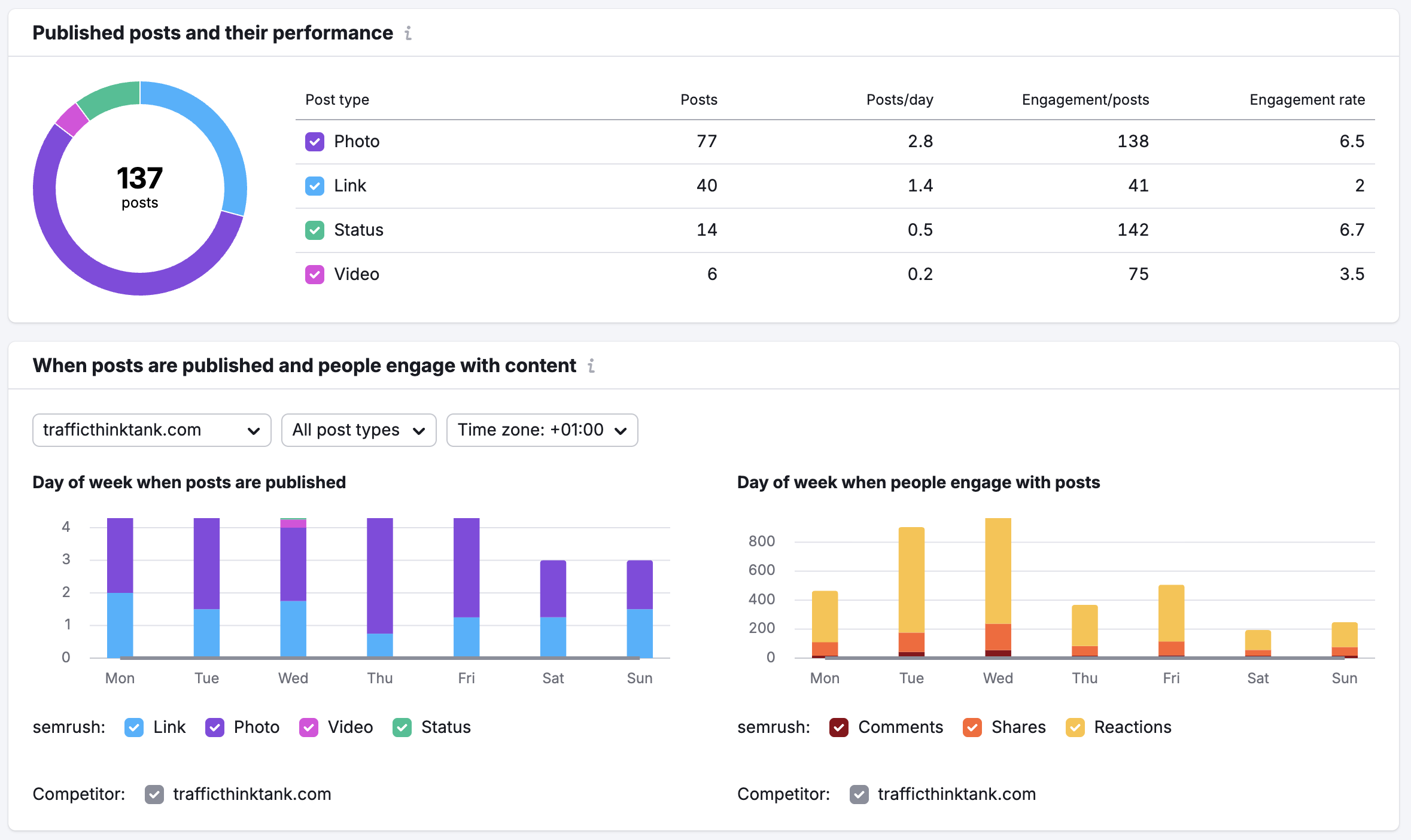Image resolution: width=1411 pixels, height=840 pixels.
Task: Uncheck Photo checkbox in post type table
Action: [x=315, y=142]
